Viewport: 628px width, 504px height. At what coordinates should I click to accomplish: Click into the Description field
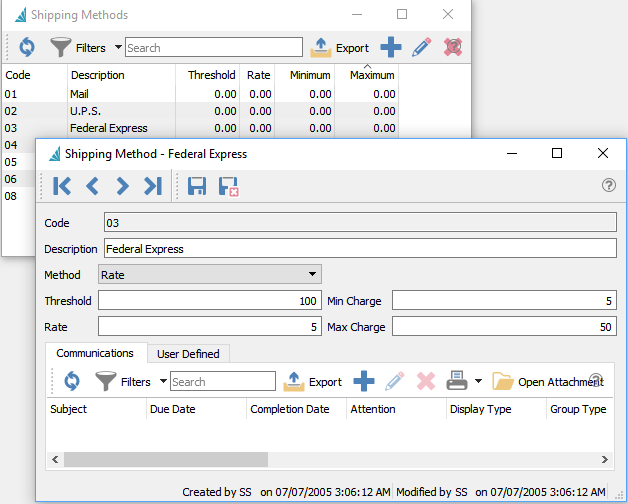click(359, 249)
